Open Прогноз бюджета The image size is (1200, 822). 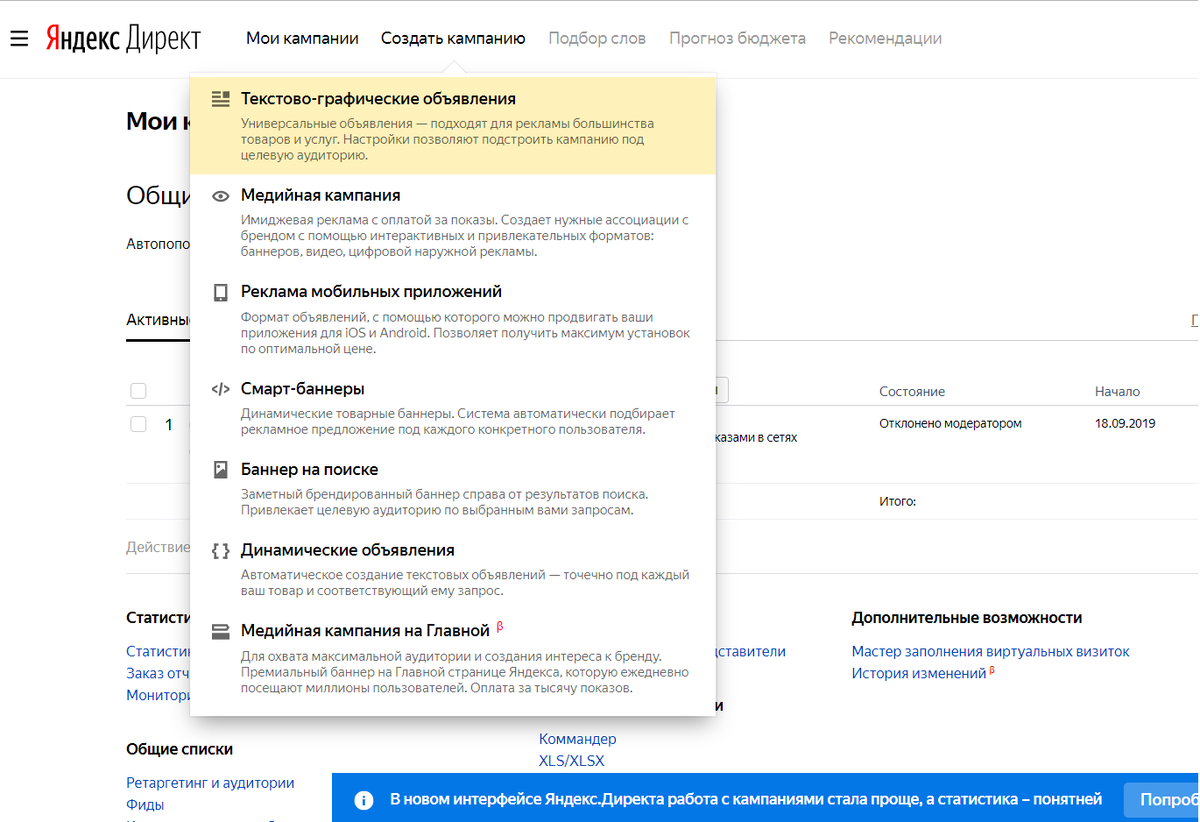pos(737,38)
